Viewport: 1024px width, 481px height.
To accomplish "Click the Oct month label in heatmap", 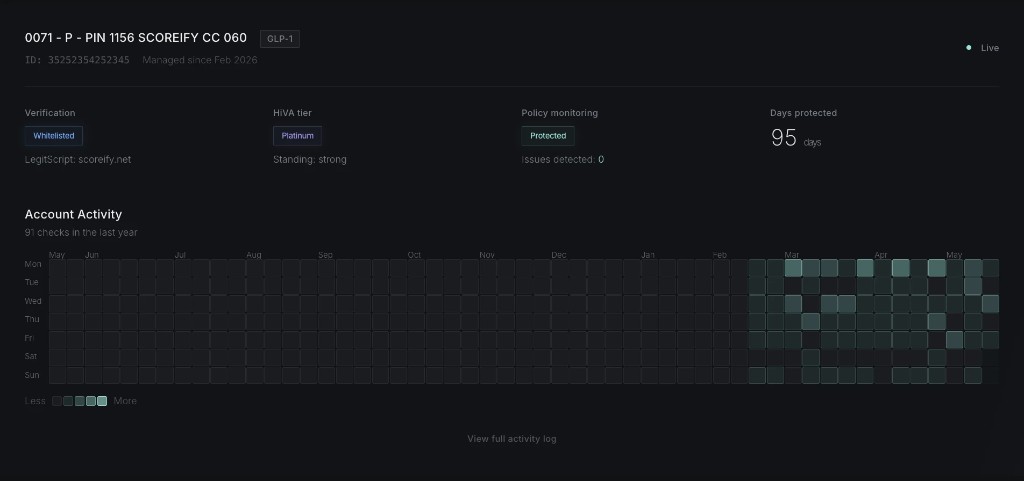I will [x=414, y=255].
